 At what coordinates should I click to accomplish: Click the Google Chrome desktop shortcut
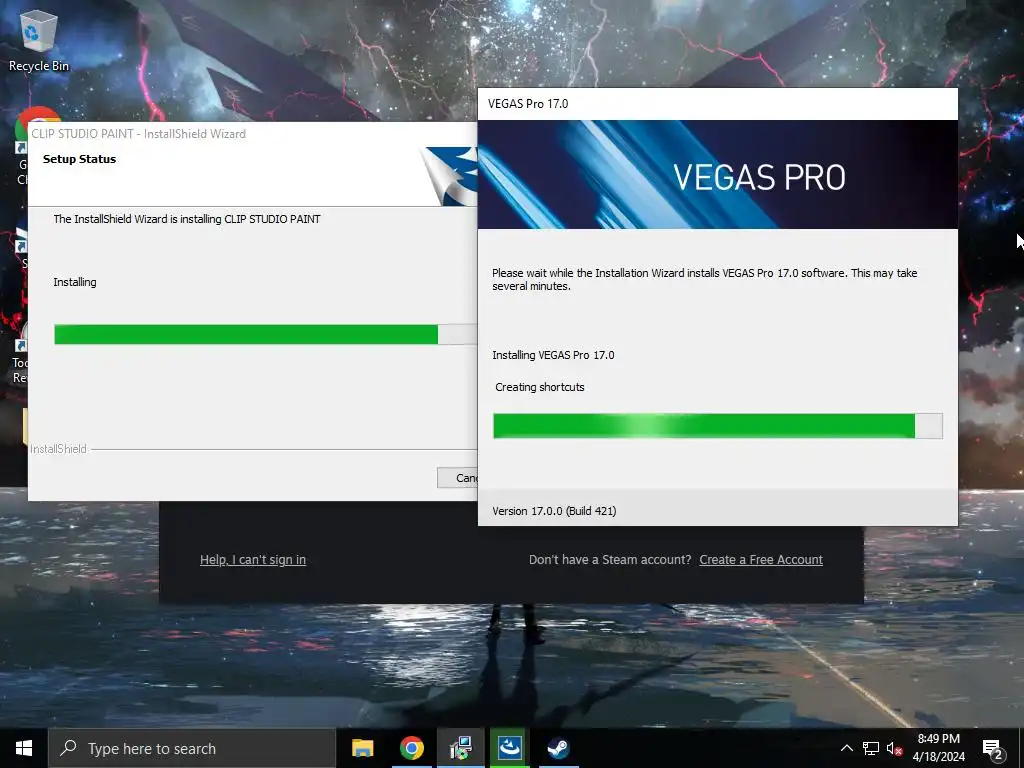(x=22, y=145)
